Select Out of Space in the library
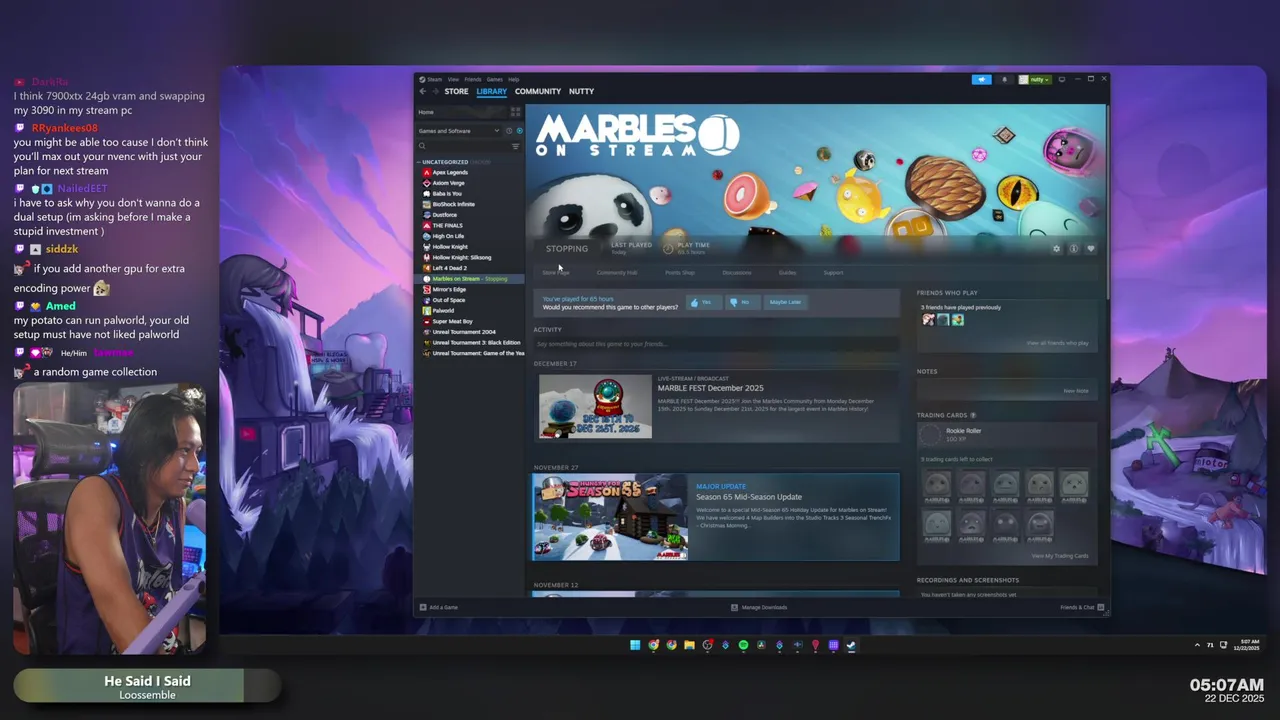 [x=448, y=300]
